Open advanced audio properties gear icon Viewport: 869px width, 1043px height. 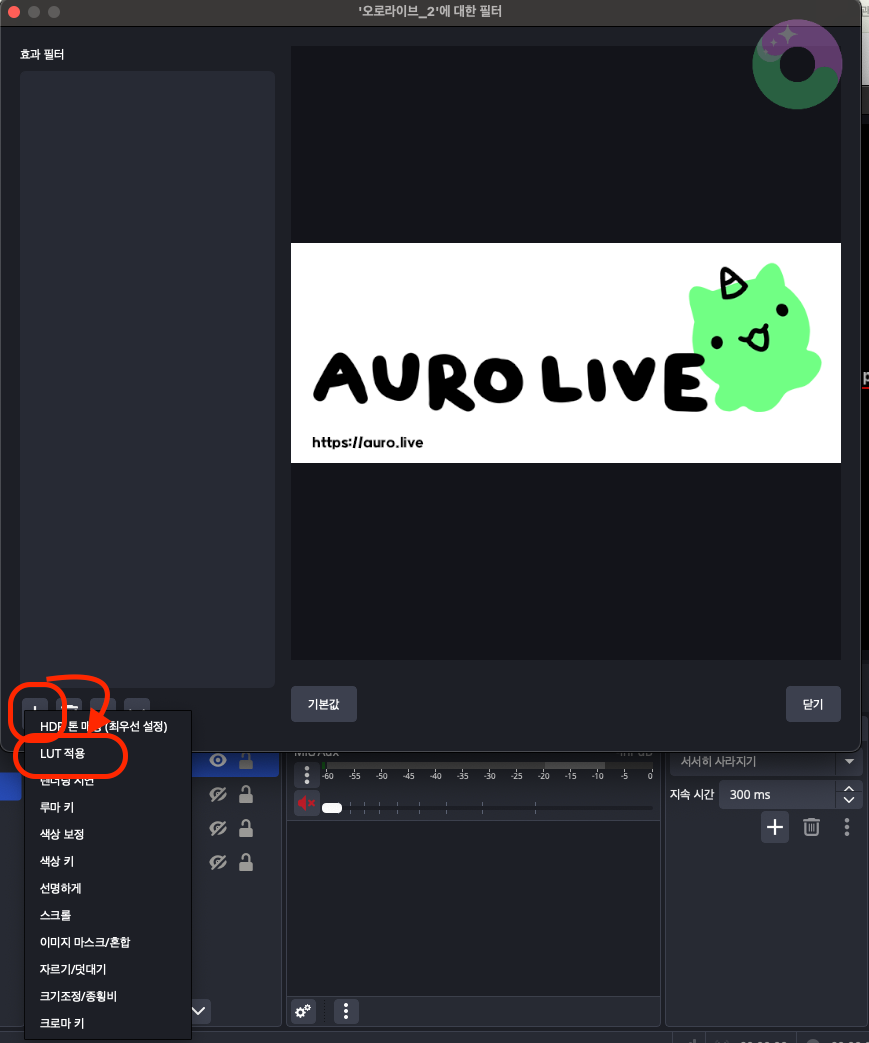(x=303, y=1012)
